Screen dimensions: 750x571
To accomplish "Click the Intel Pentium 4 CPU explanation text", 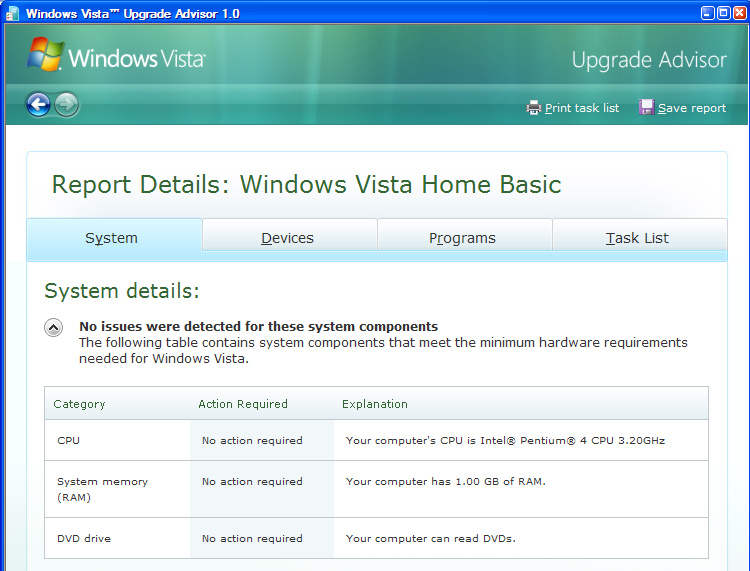I will [505, 440].
